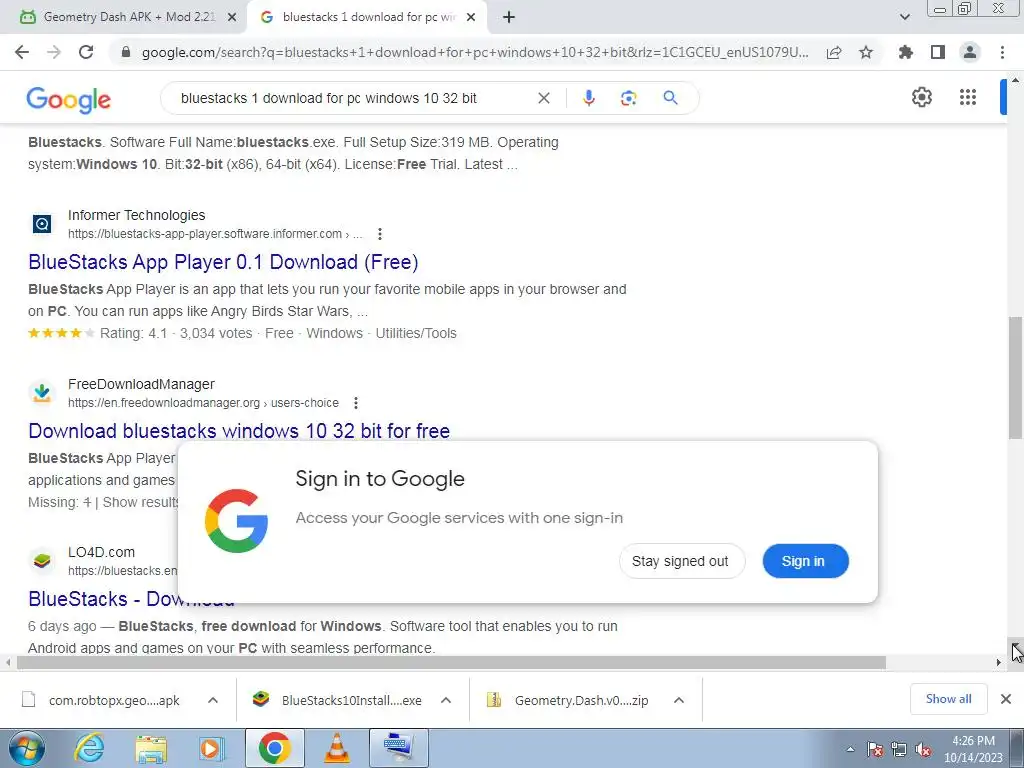The image size is (1024, 768).
Task: Click the forward navigation arrow
Action: [x=54, y=52]
